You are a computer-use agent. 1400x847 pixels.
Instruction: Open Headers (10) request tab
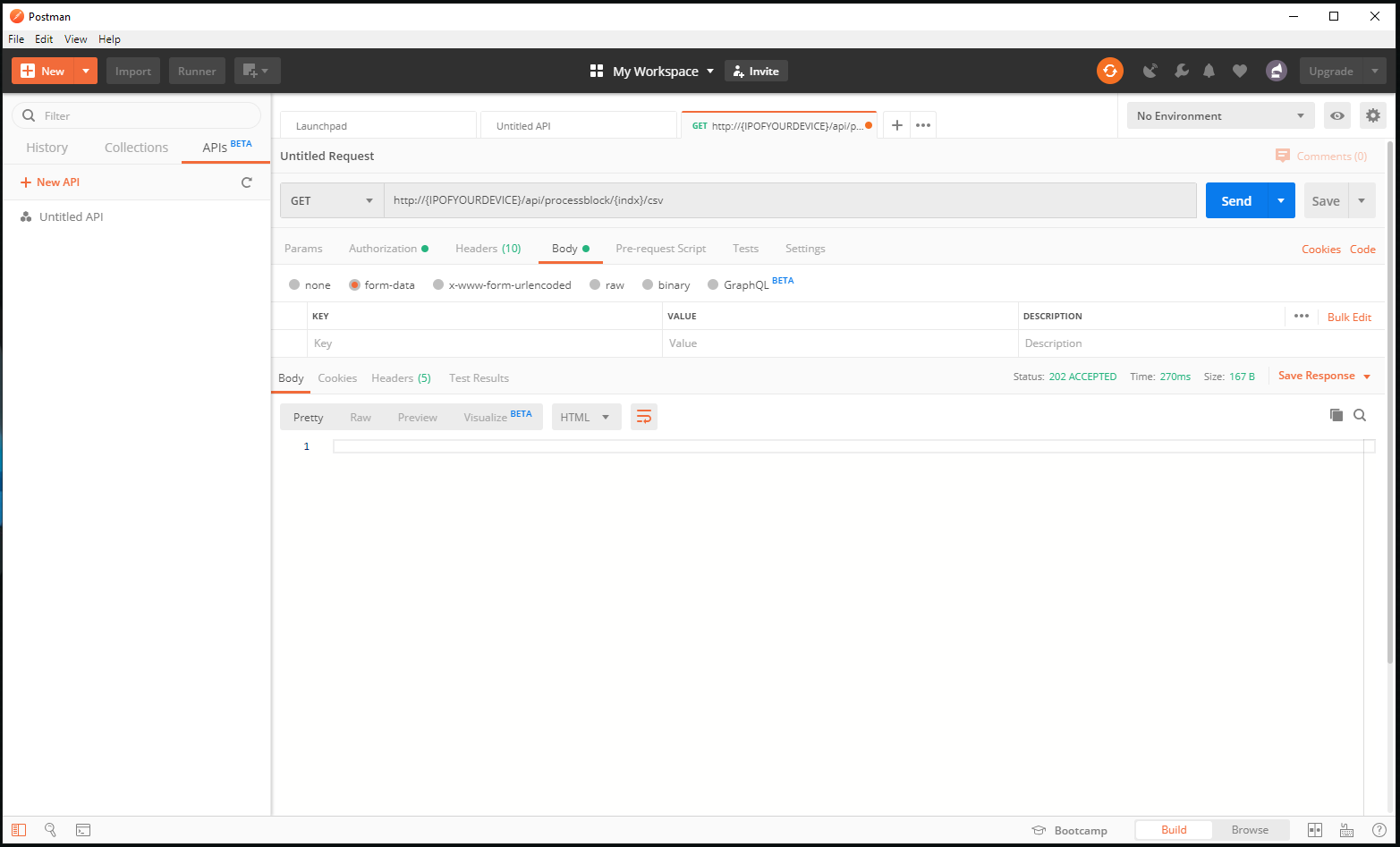pyautogui.click(x=488, y=249)
